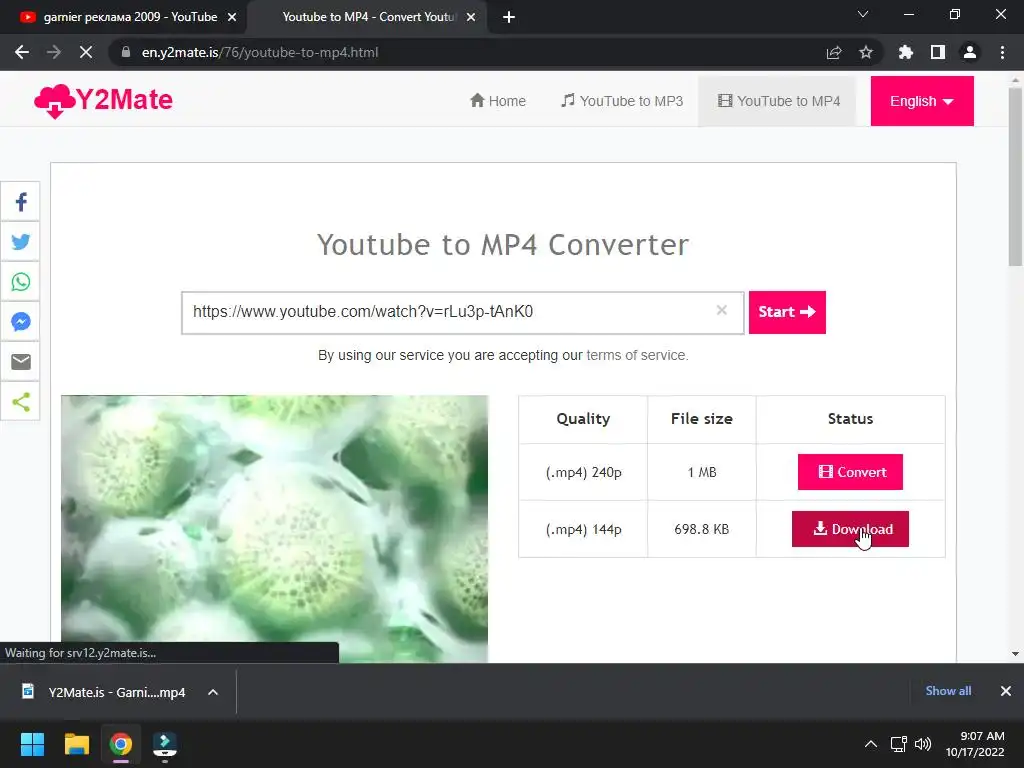Share page via email icon

coord(21,361)
